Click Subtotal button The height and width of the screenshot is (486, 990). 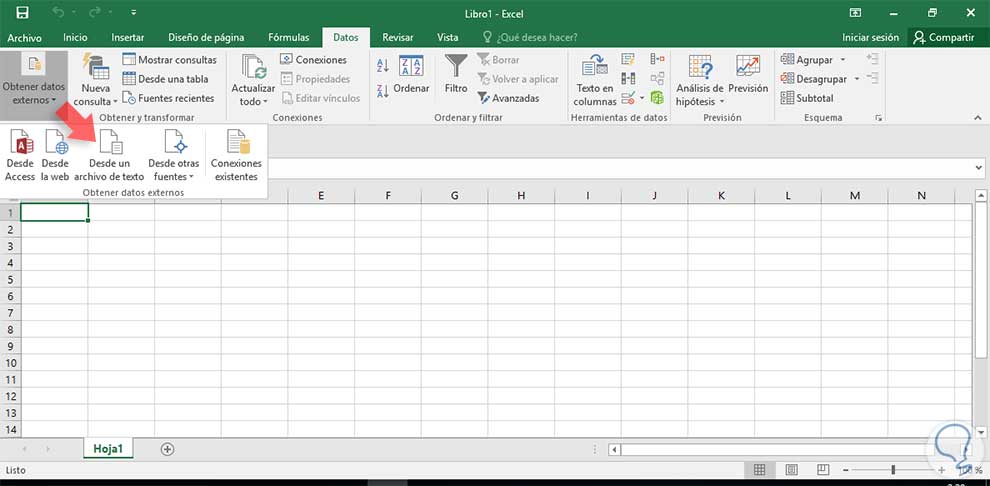coord(808,98)
